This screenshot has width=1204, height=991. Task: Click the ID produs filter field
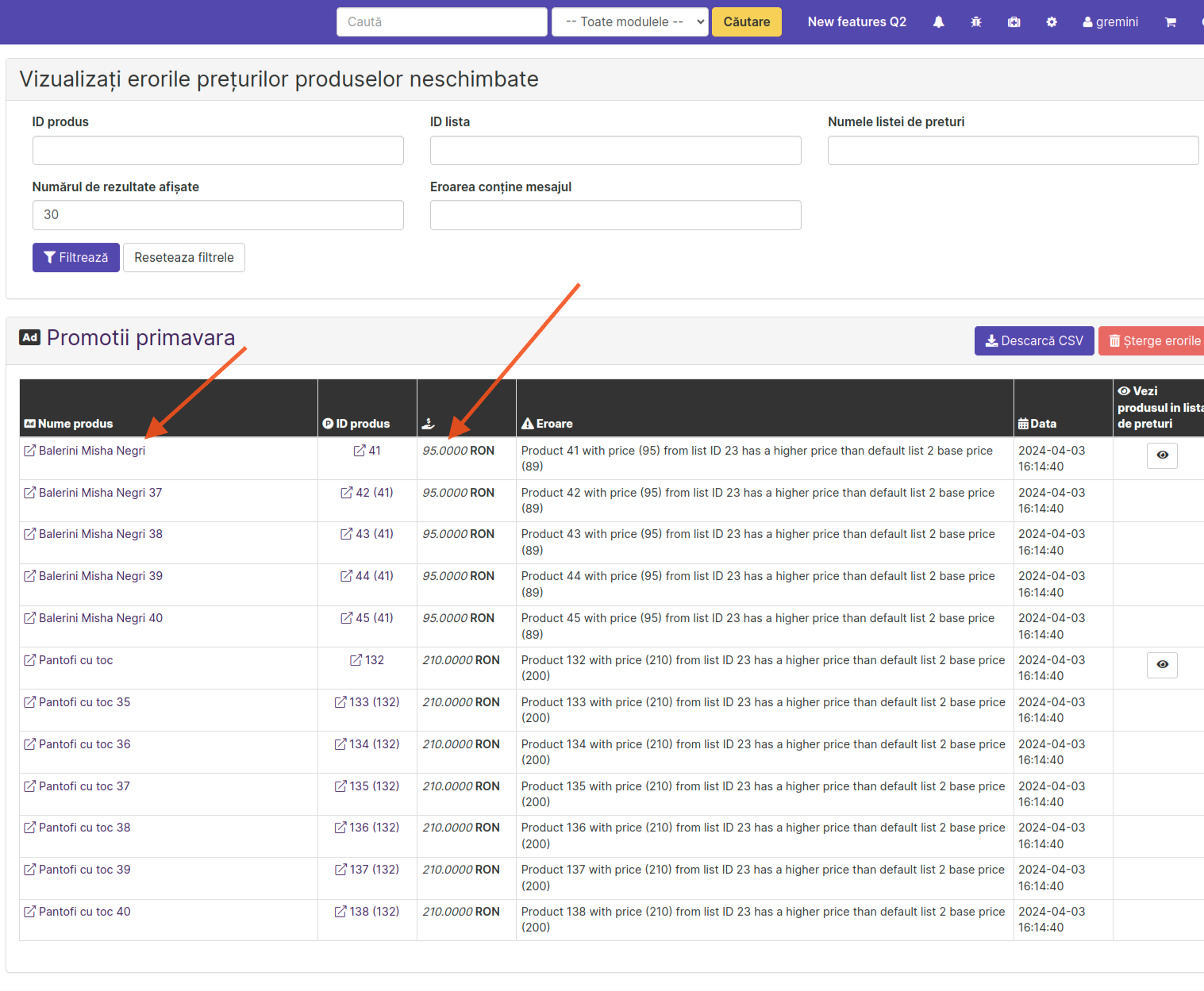[x=218, y=151]
